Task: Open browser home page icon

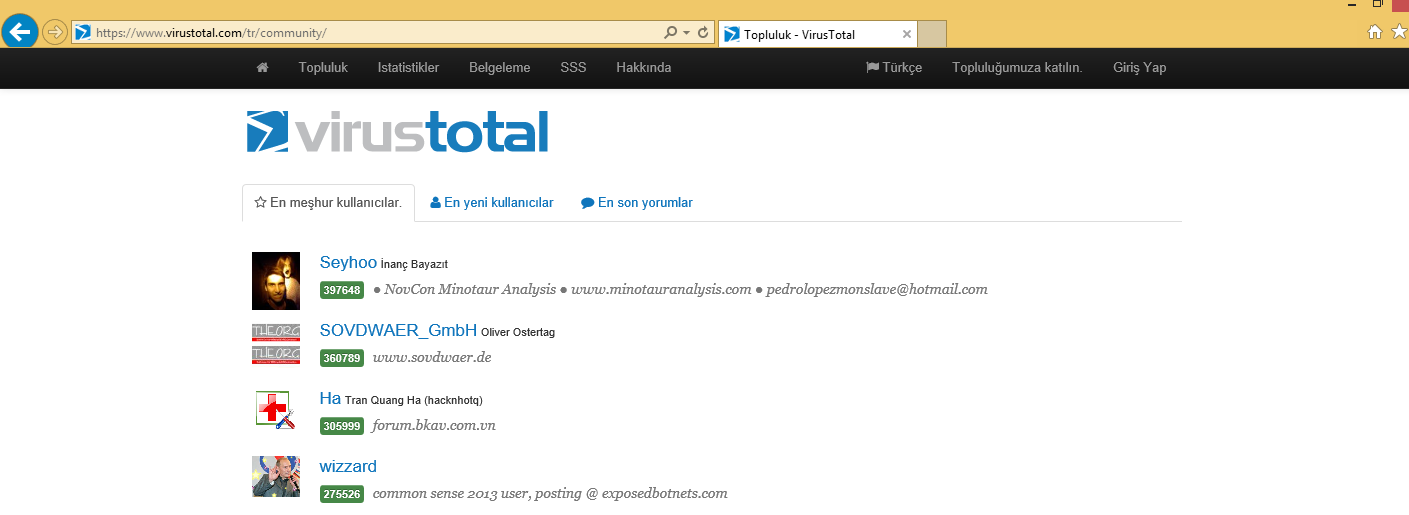Action: [x=1375, y=32]
